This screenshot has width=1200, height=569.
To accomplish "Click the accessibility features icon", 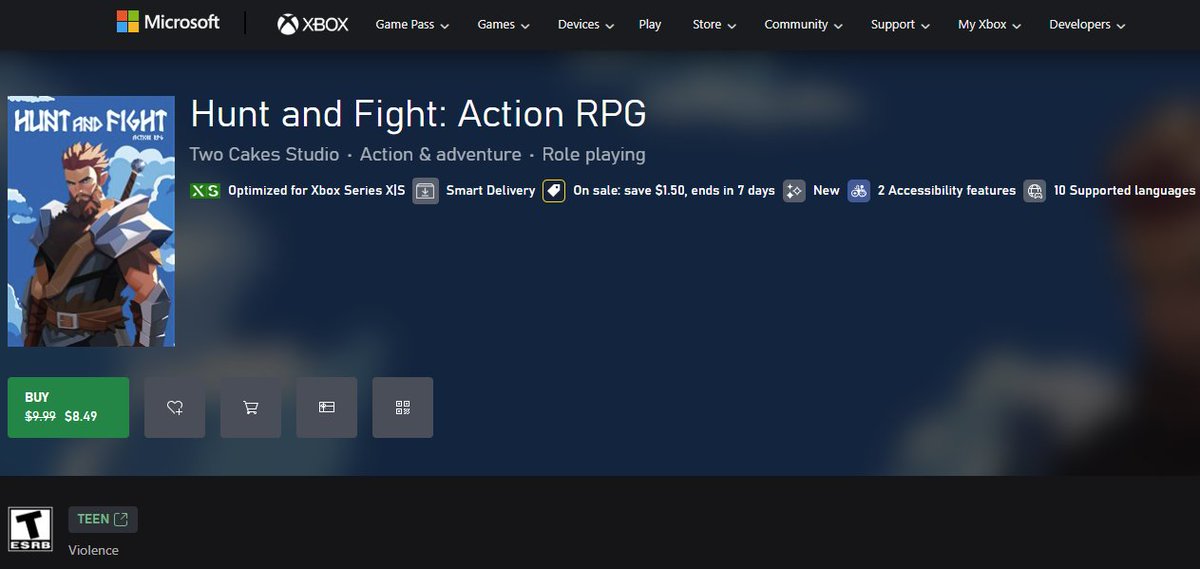I will pos(859,190).
